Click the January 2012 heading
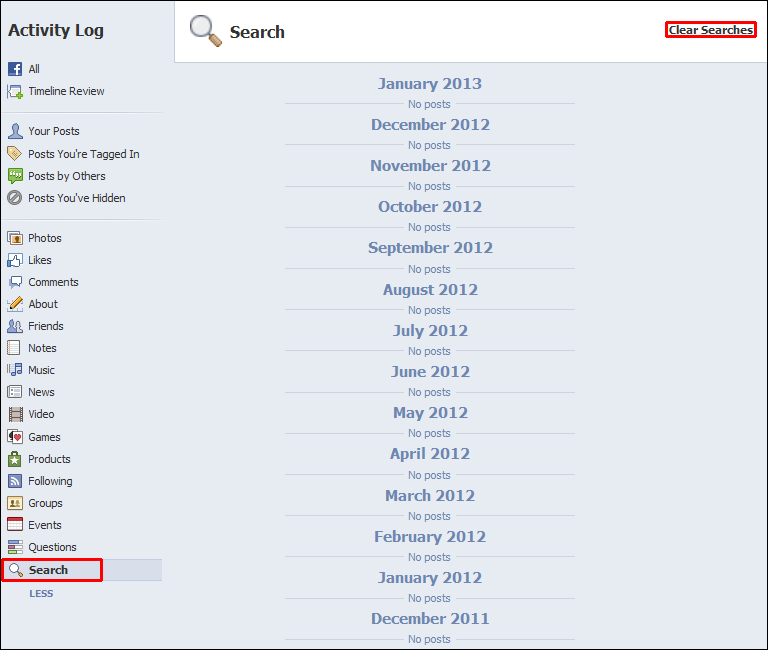The width and height of the screenshot is (768, 650). coord(430,578)
